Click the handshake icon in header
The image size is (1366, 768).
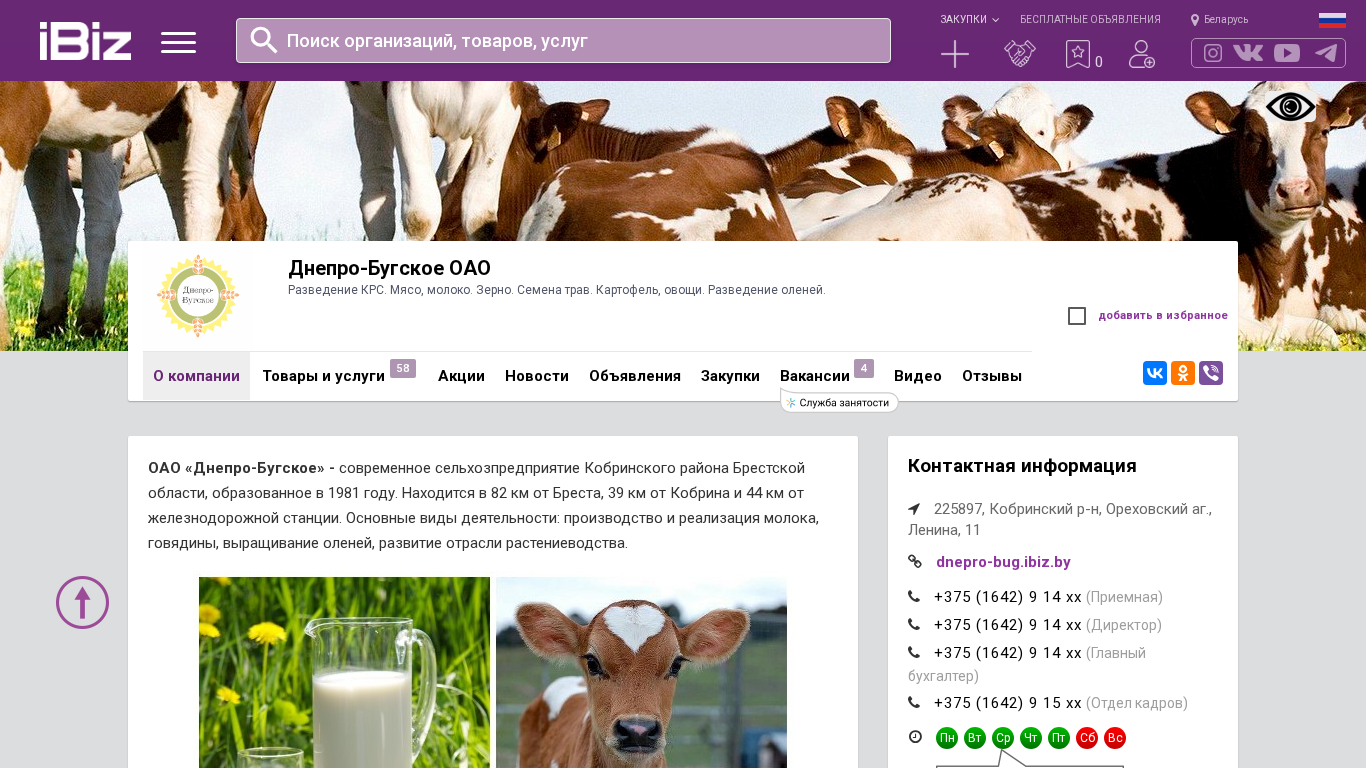pos(1020,54)
